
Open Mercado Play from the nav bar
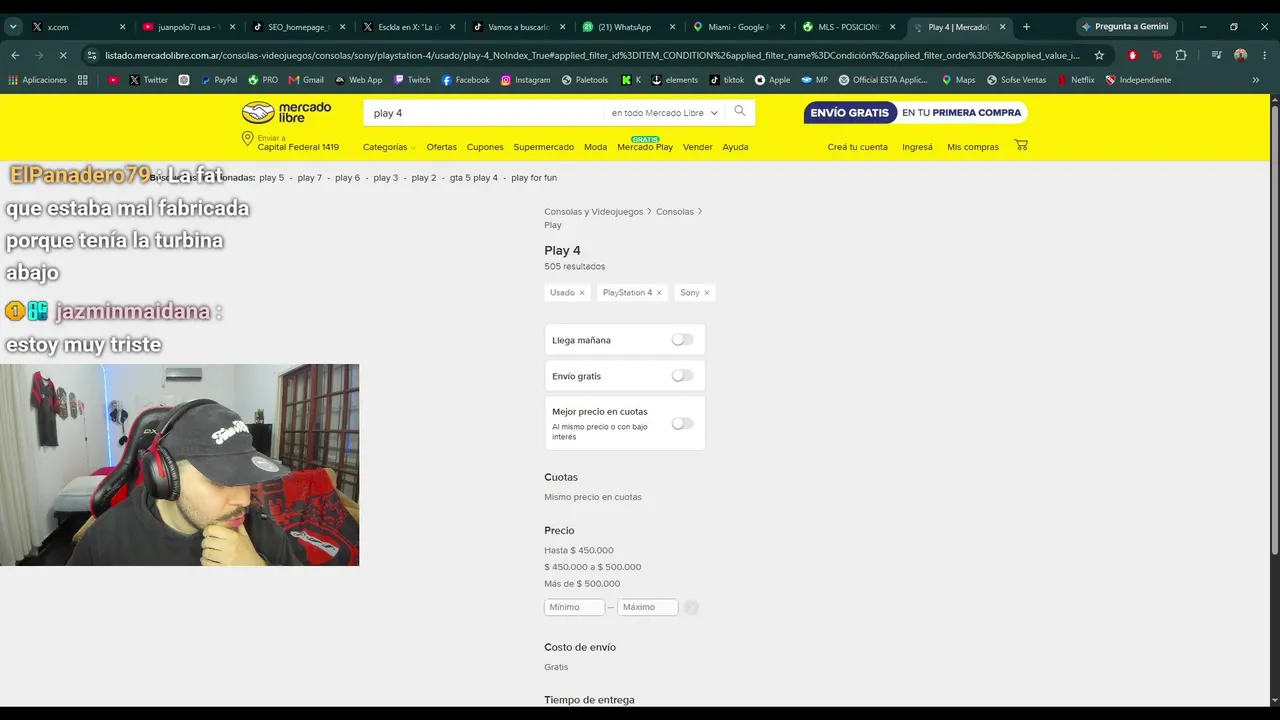click(645, 147)
